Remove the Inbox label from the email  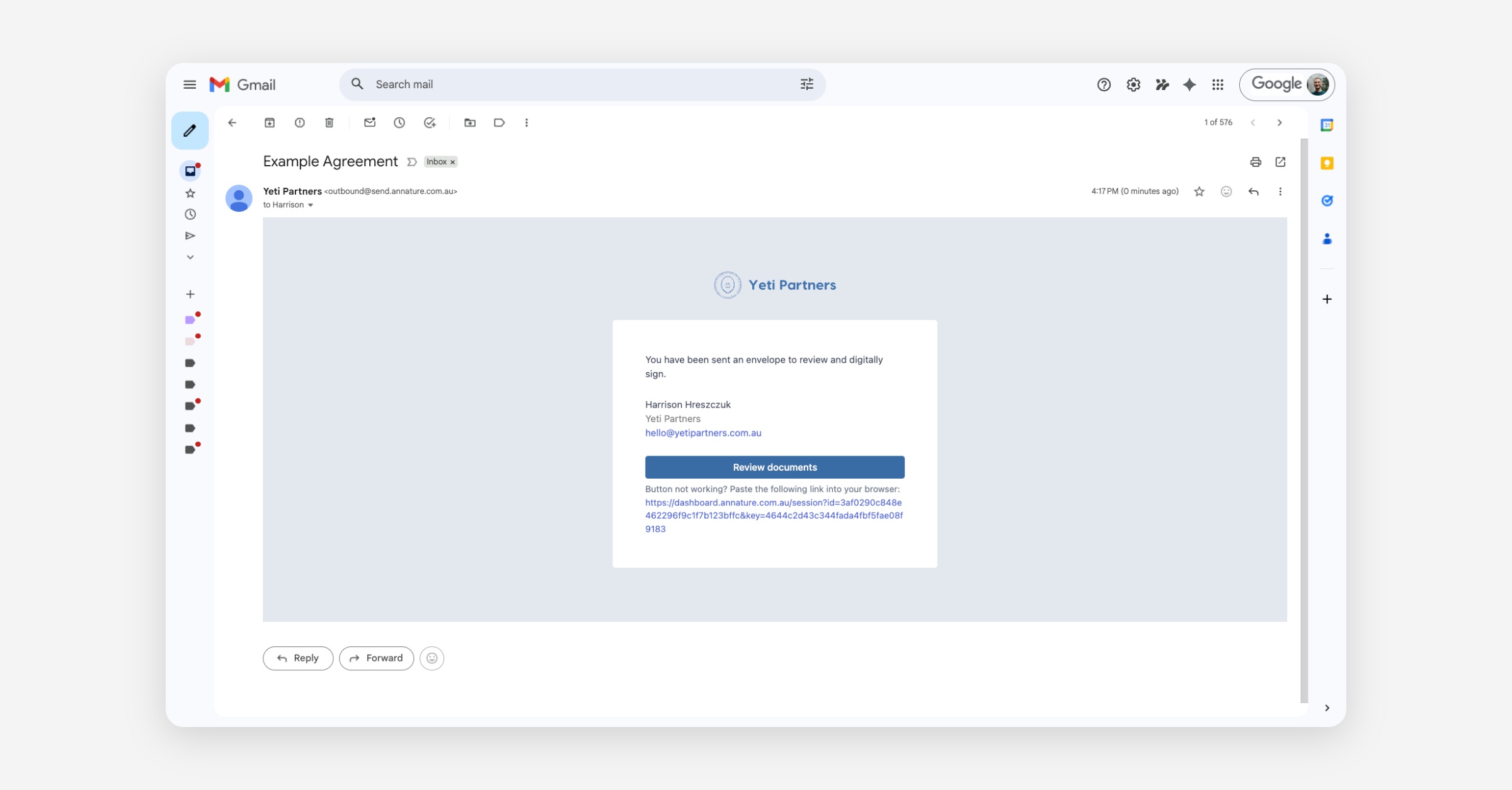click(452, 163)
